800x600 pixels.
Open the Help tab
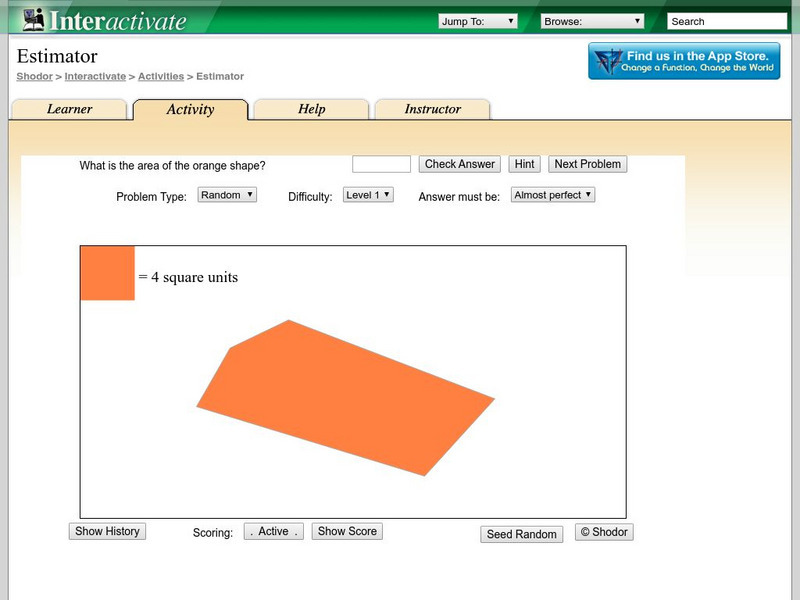(x=311, y=110)
